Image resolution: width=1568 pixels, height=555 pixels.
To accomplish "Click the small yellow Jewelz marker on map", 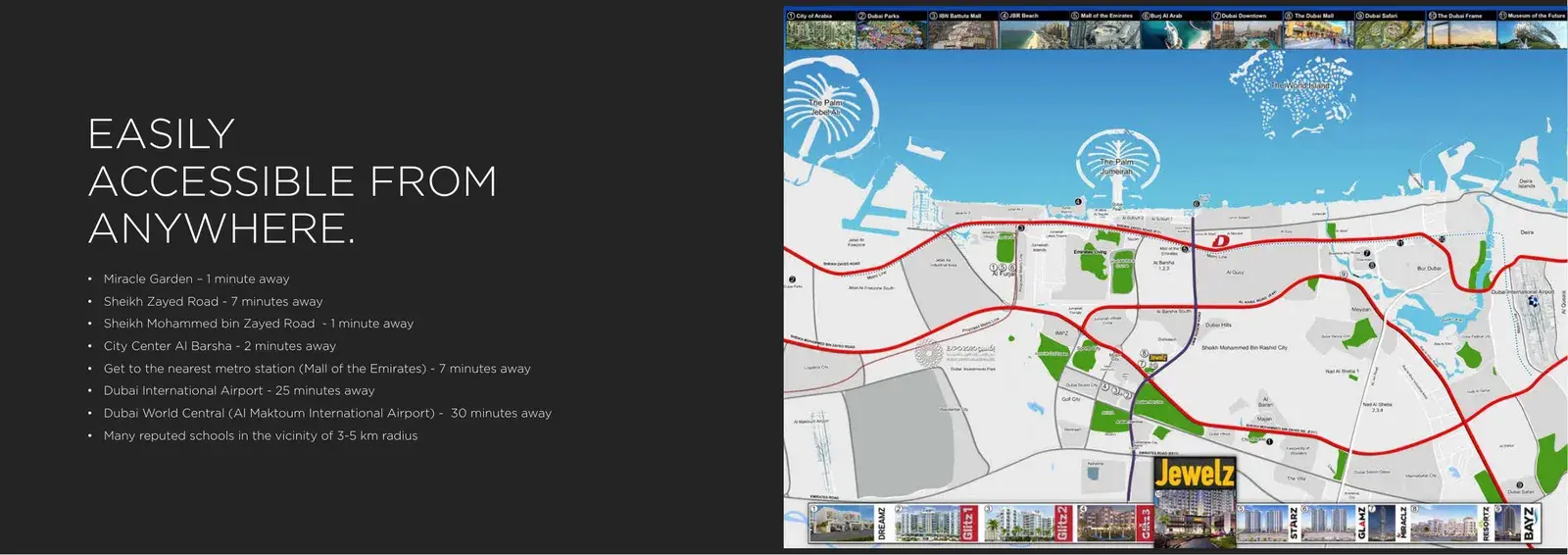I will pos(1157,358).
